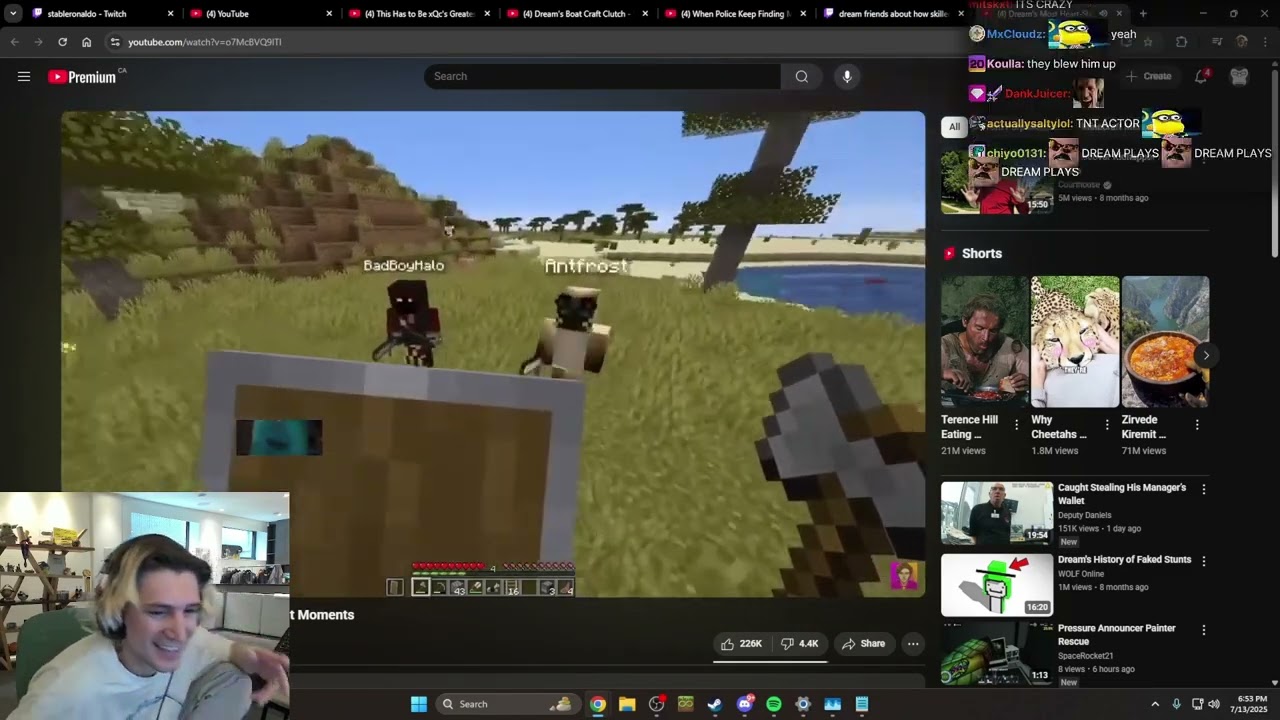Go to browser home page
This screenshot has height=720, width=1280.
(x=86, y=42)
